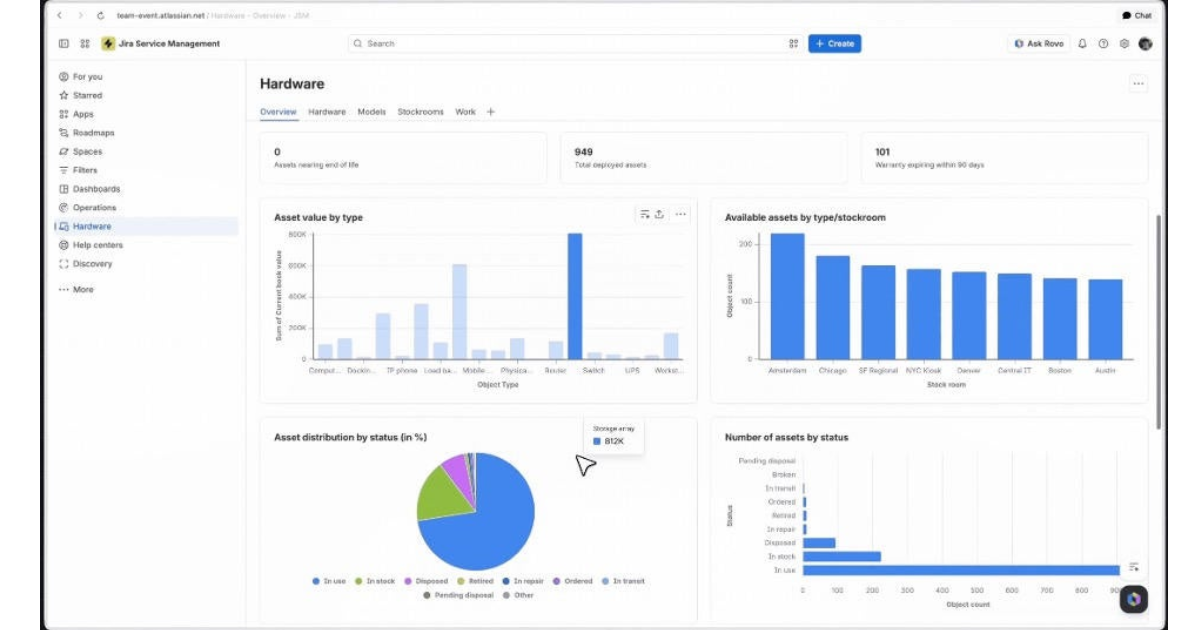Viewport: 1200px width, 630px height.
Task: Select the Hardware item in the sidebar
Action: 145,227
